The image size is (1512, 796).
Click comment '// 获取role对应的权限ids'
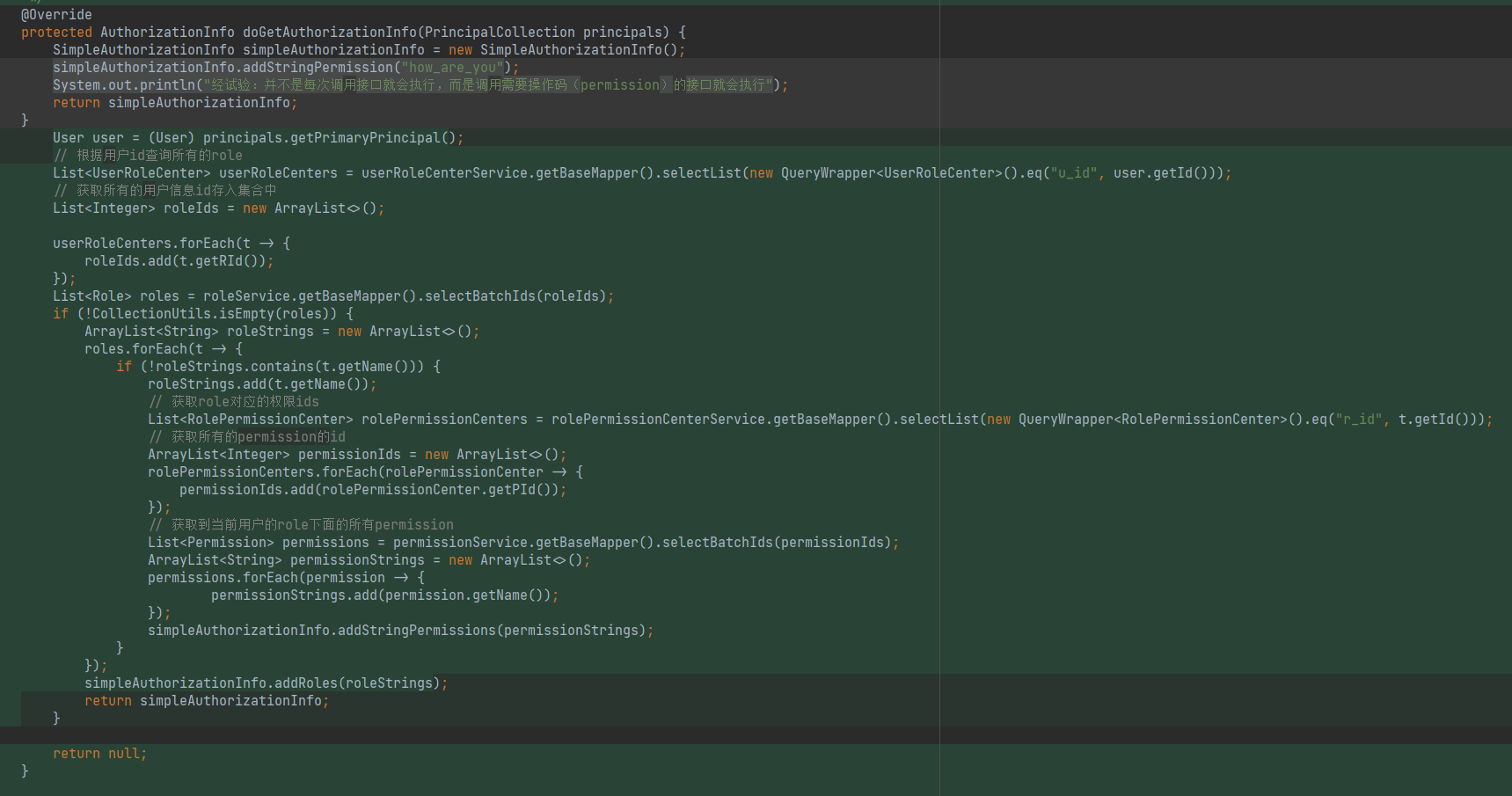234,402
